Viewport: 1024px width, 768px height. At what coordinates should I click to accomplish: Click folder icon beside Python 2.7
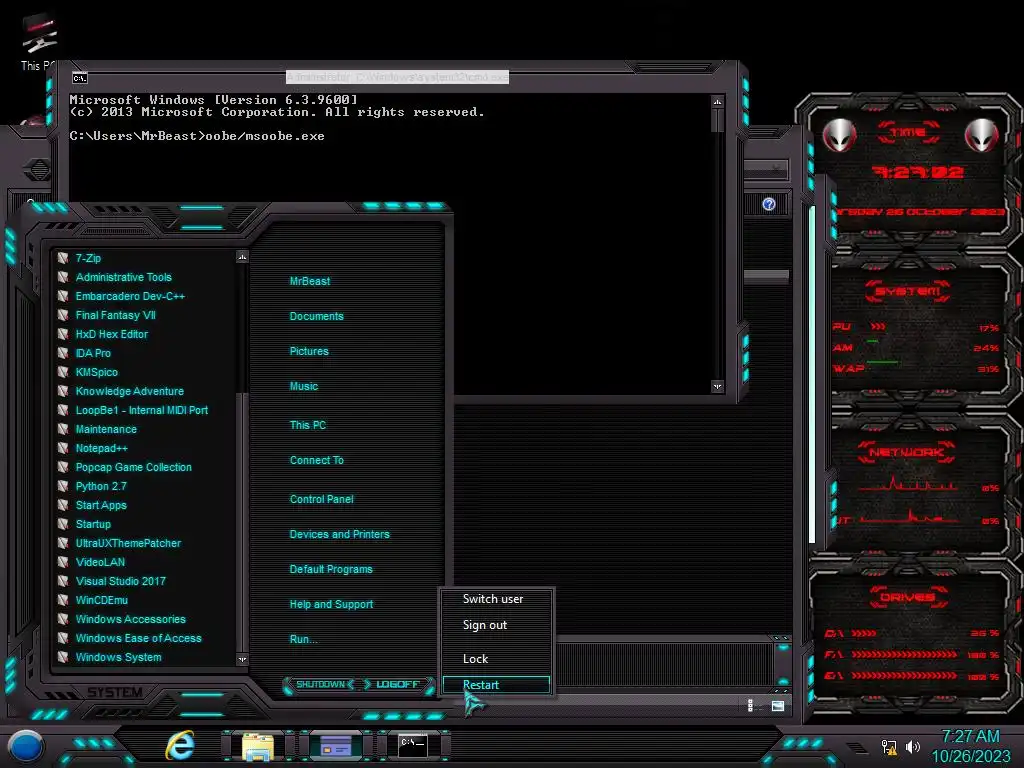point(63,486)
